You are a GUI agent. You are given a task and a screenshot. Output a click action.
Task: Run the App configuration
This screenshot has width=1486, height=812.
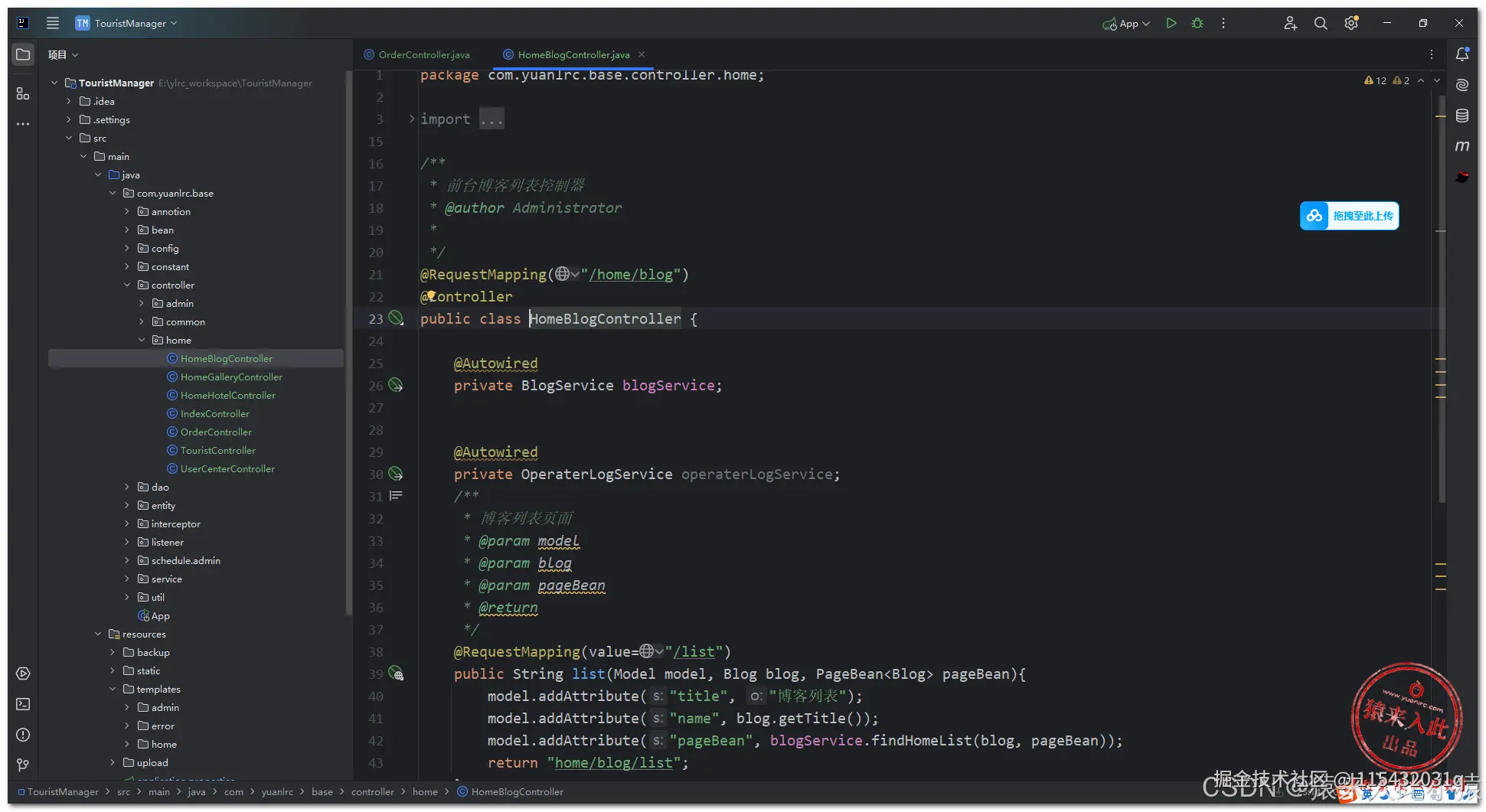1171,23
